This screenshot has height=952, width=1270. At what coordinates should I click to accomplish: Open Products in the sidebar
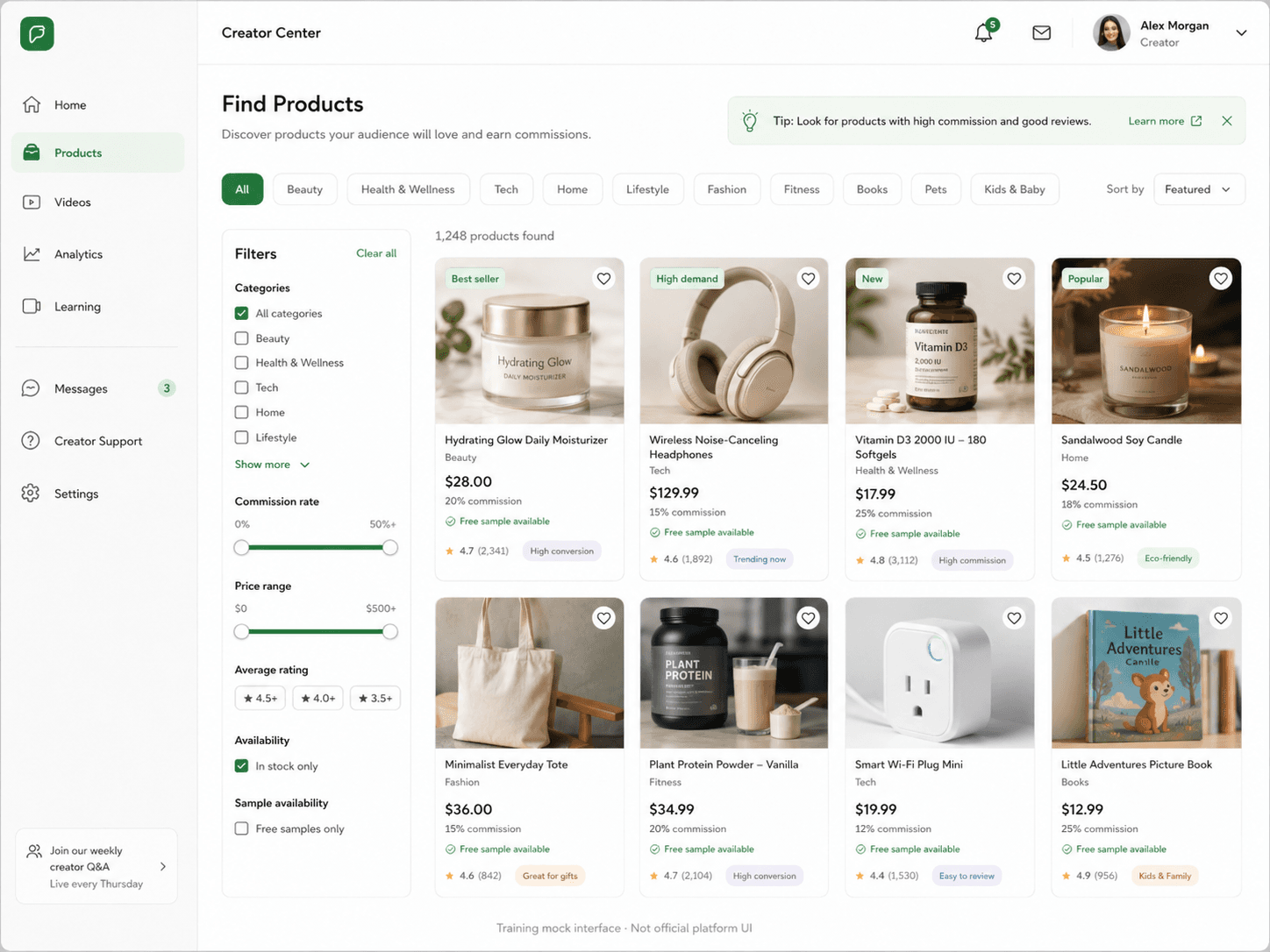(x=97, y=153)
